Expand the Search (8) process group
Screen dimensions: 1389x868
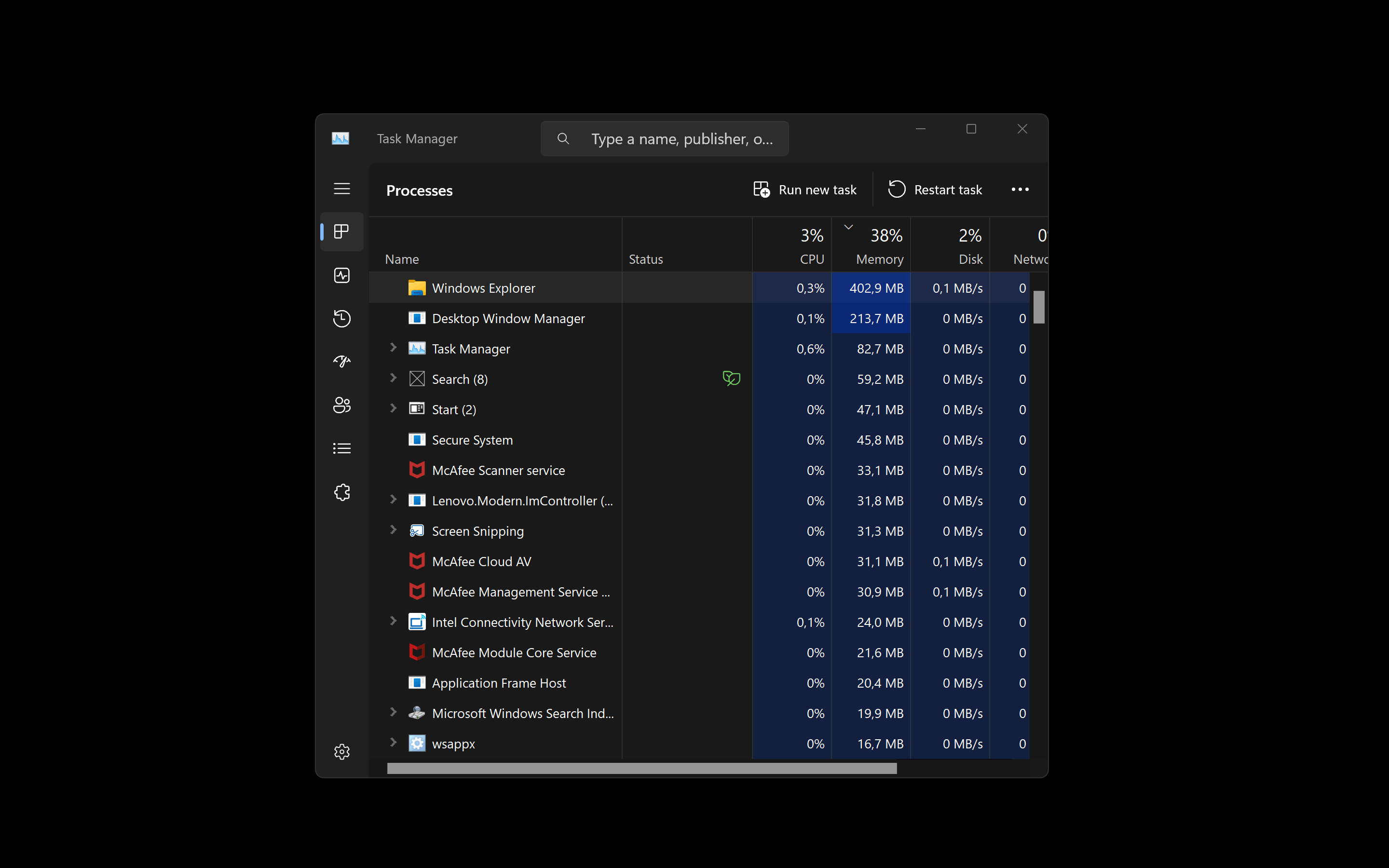[x=393, y=379]
